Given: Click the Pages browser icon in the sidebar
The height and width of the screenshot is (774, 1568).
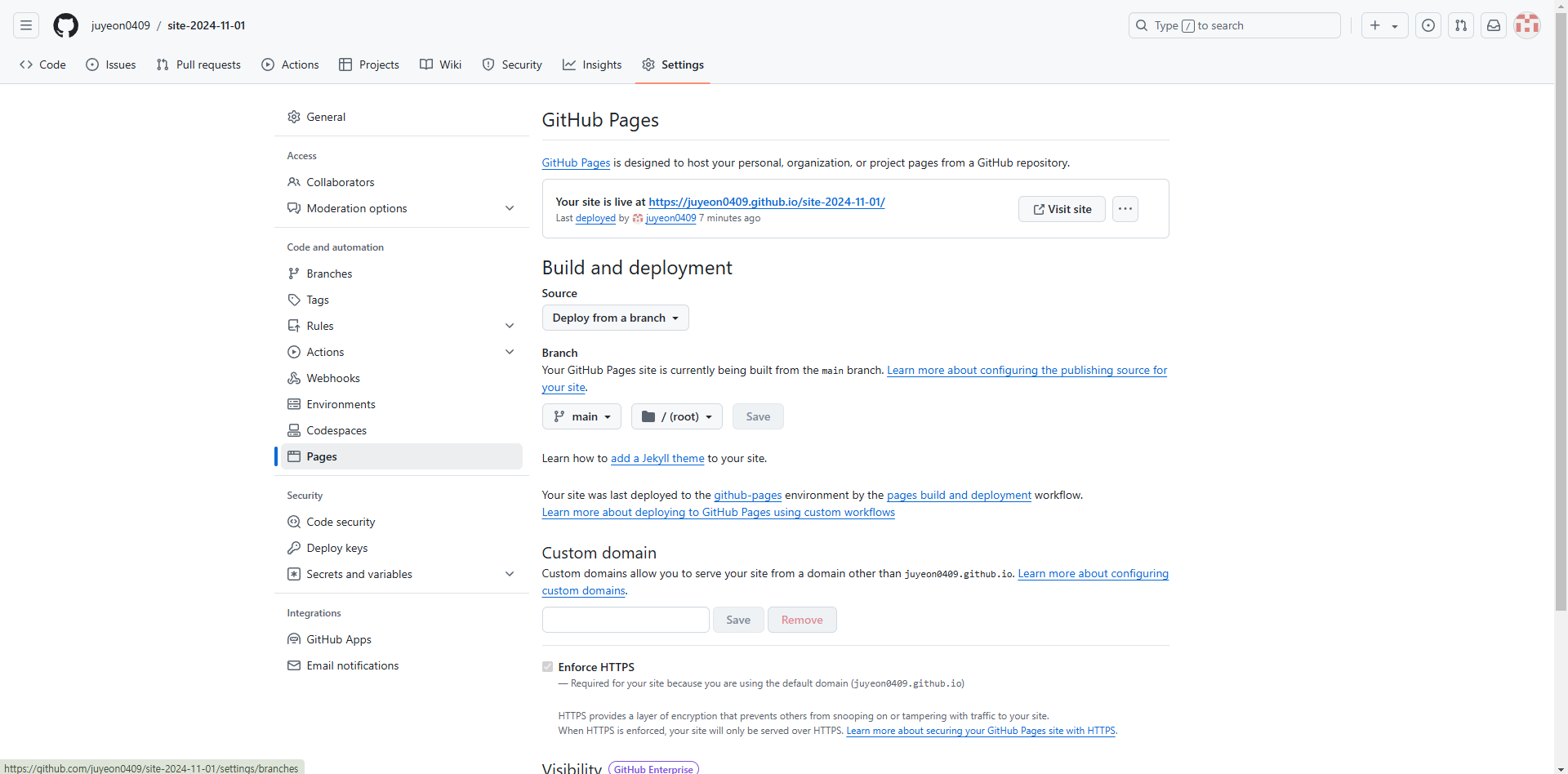Looking at the screenshot, I should pyautogui.click(x=294, y=456).
